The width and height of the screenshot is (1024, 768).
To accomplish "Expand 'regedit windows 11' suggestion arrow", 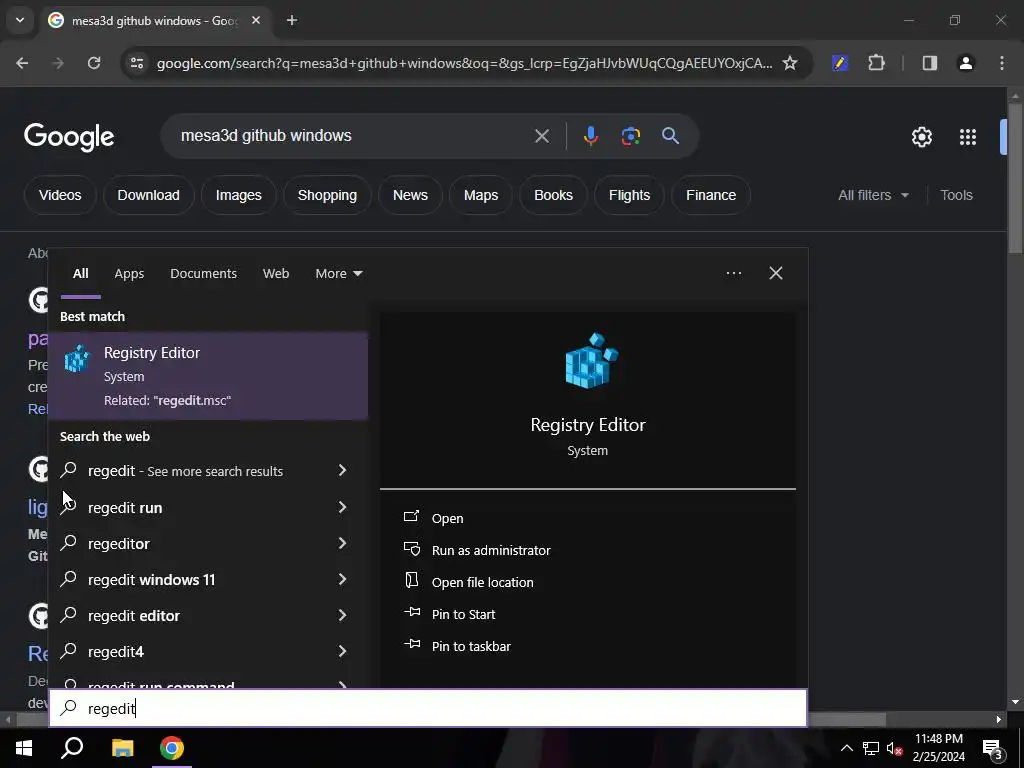I will pyautogui.click(x=342, y=579).
